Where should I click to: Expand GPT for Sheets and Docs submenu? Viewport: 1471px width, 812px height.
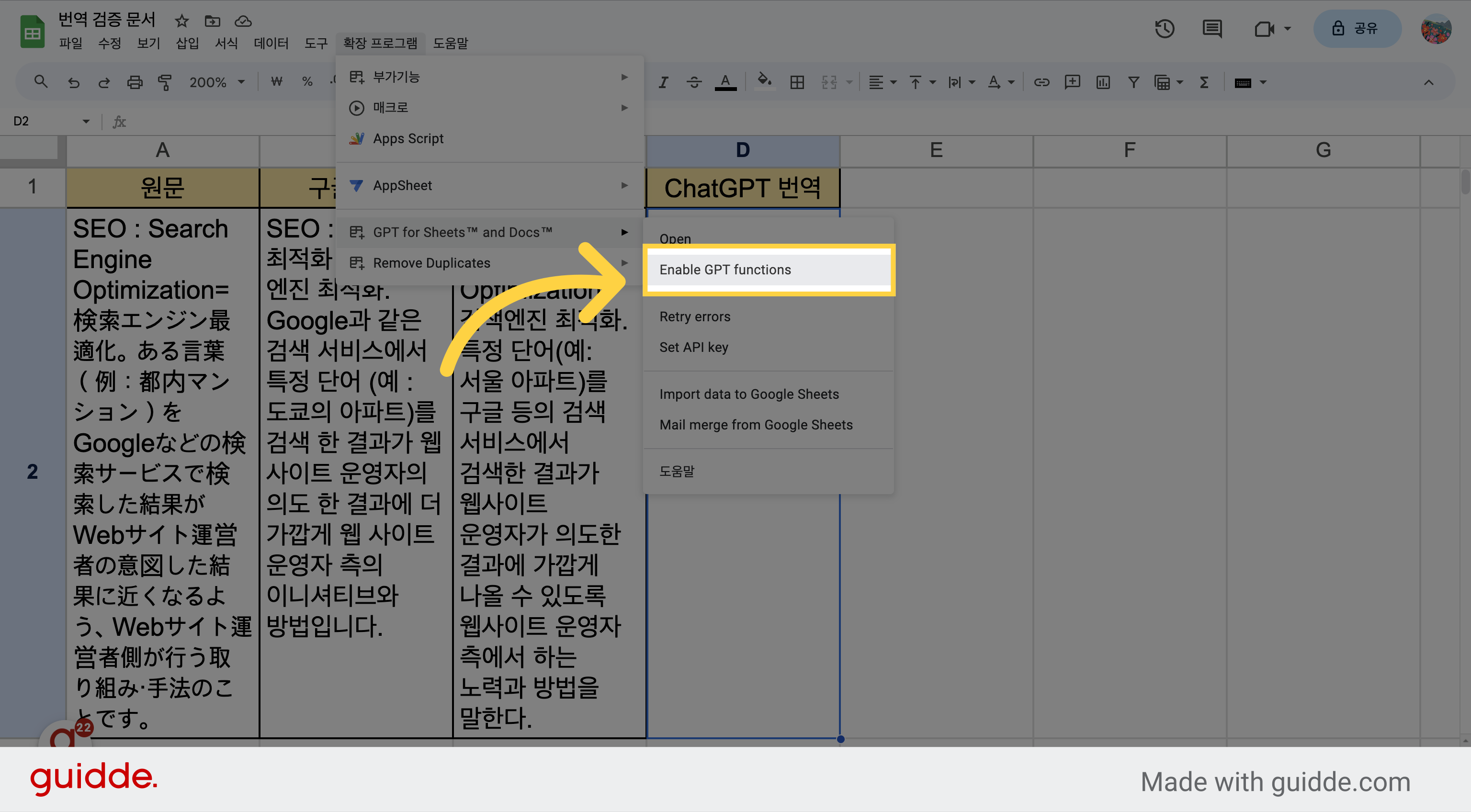[x=490, y=232]
